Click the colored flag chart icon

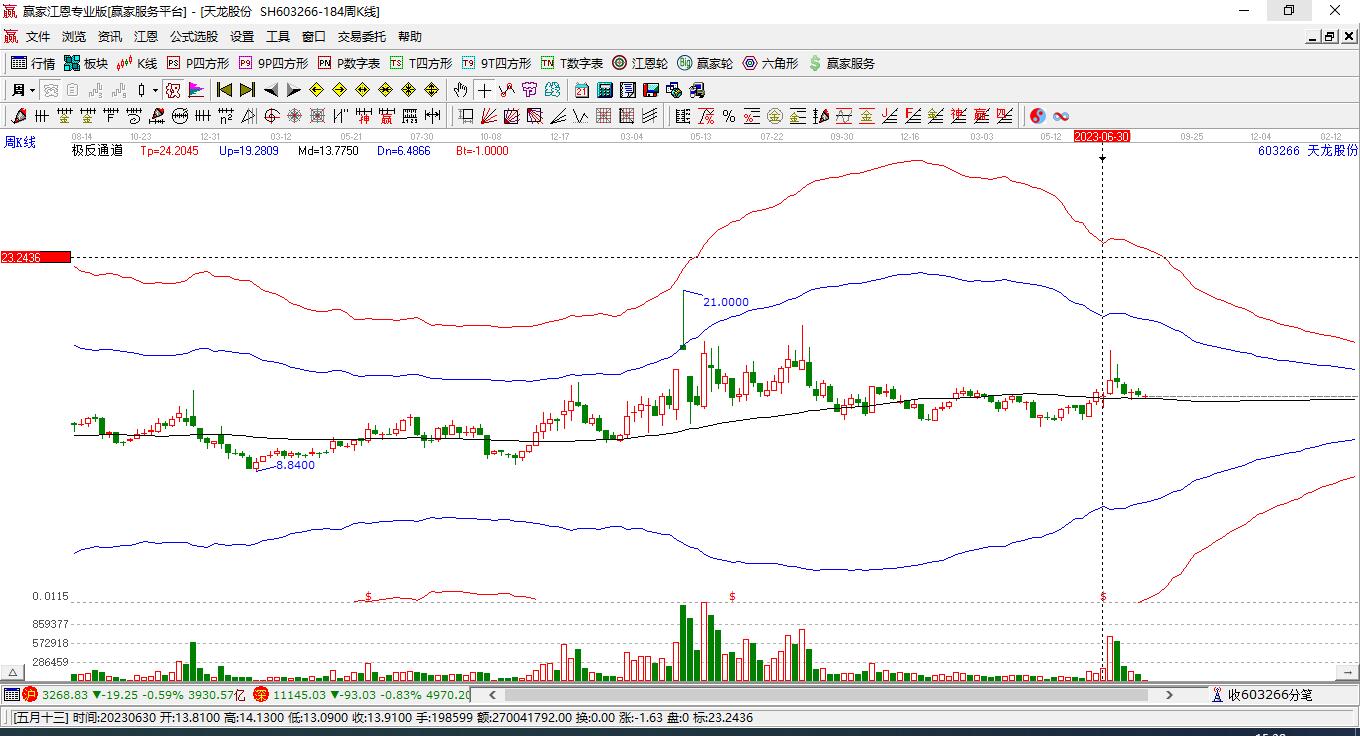(x=196, y=90)
